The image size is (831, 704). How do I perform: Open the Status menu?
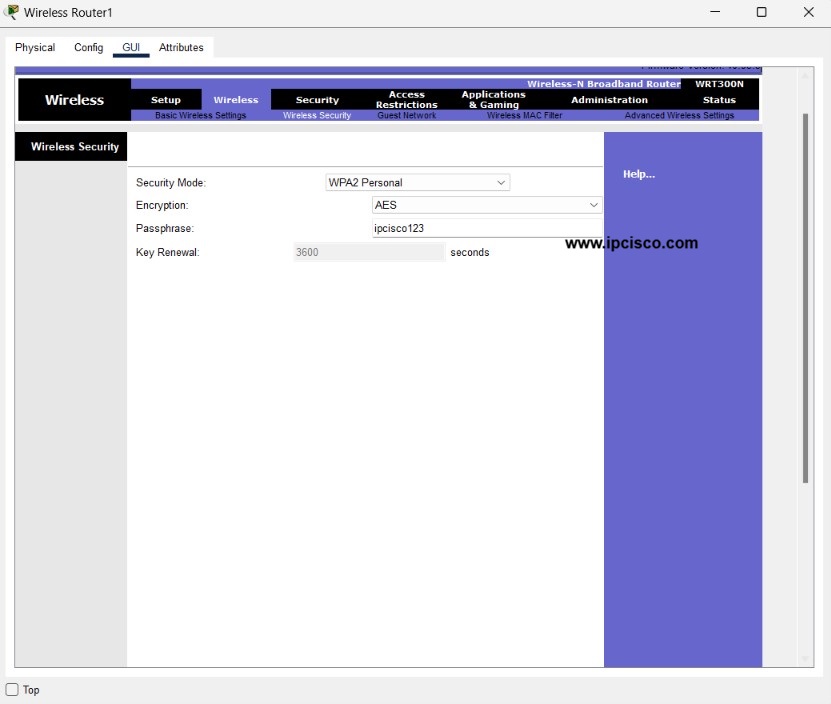pos(719,100)
